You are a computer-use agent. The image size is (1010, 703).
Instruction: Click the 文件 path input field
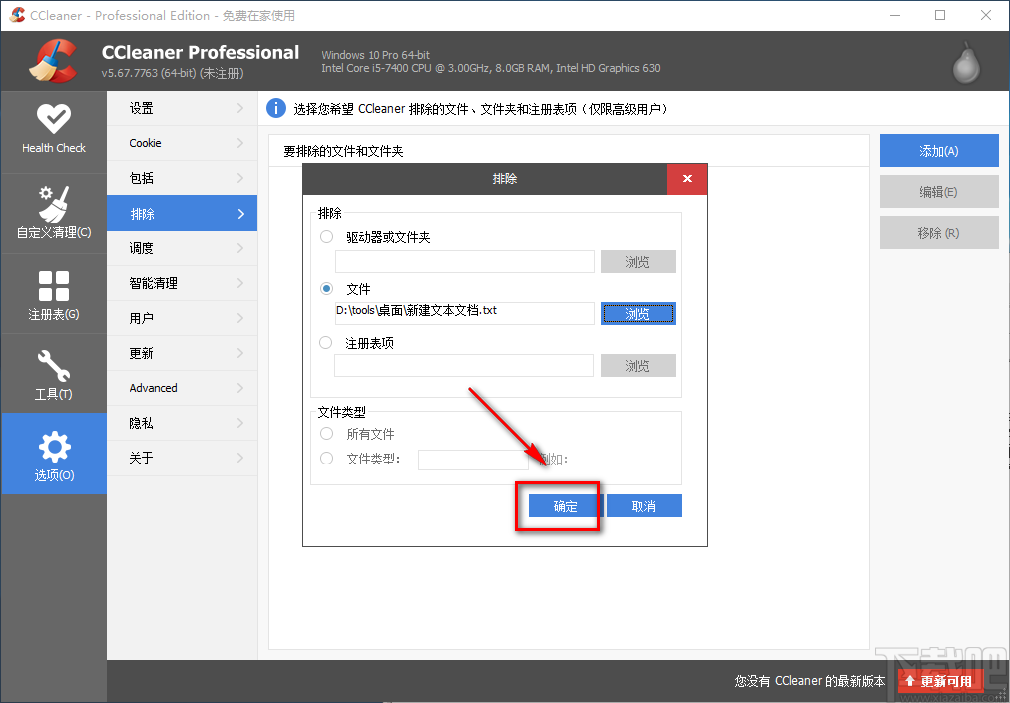464,313
